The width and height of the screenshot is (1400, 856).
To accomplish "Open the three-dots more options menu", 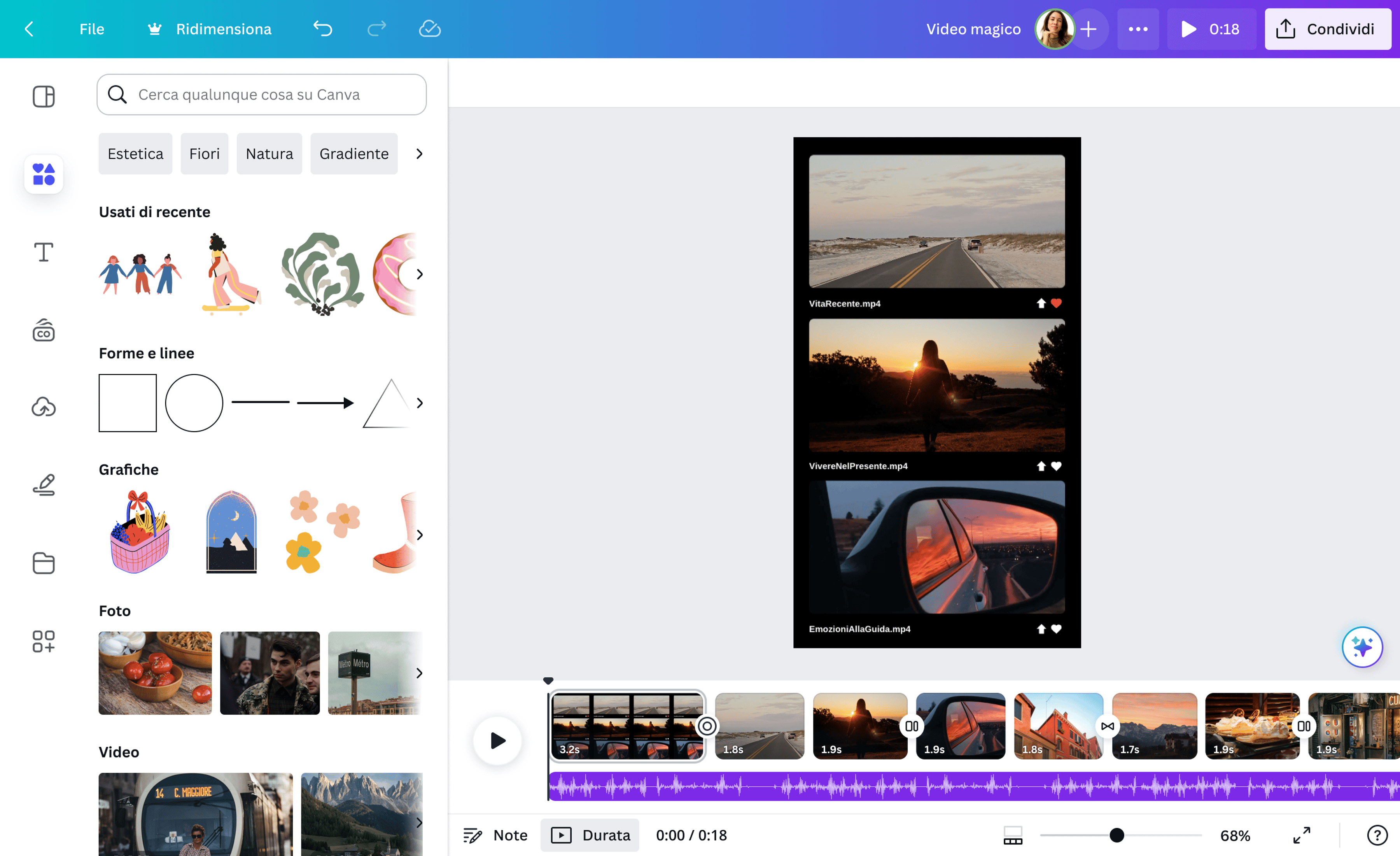I will [1138, 29].
